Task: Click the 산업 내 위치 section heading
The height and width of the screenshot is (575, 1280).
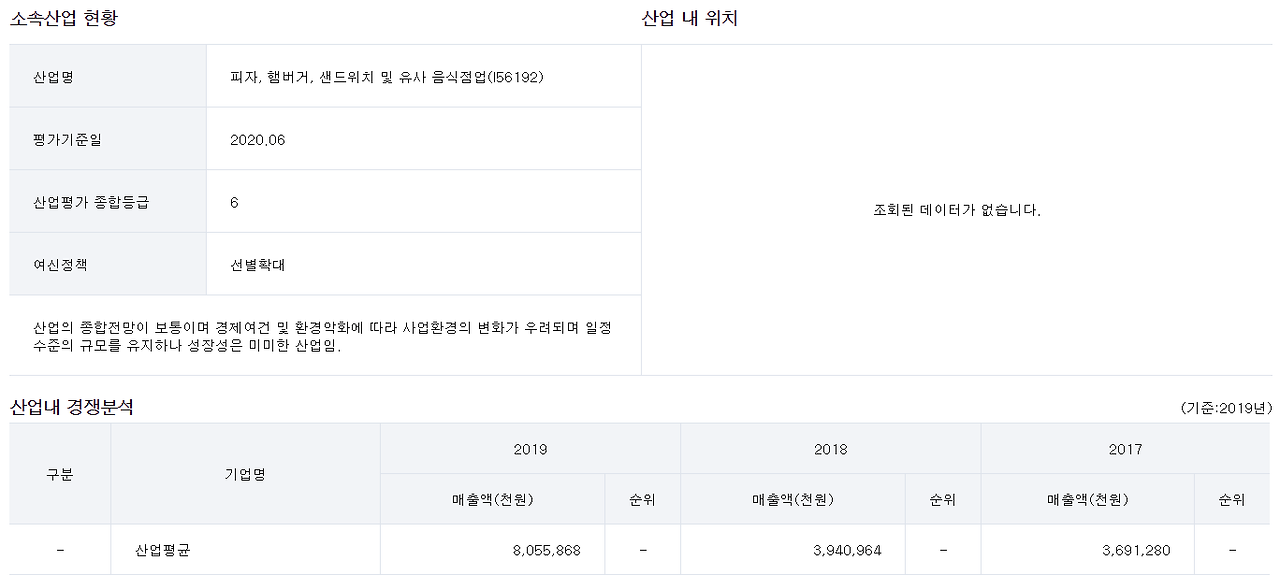Action: click(690, 18)
